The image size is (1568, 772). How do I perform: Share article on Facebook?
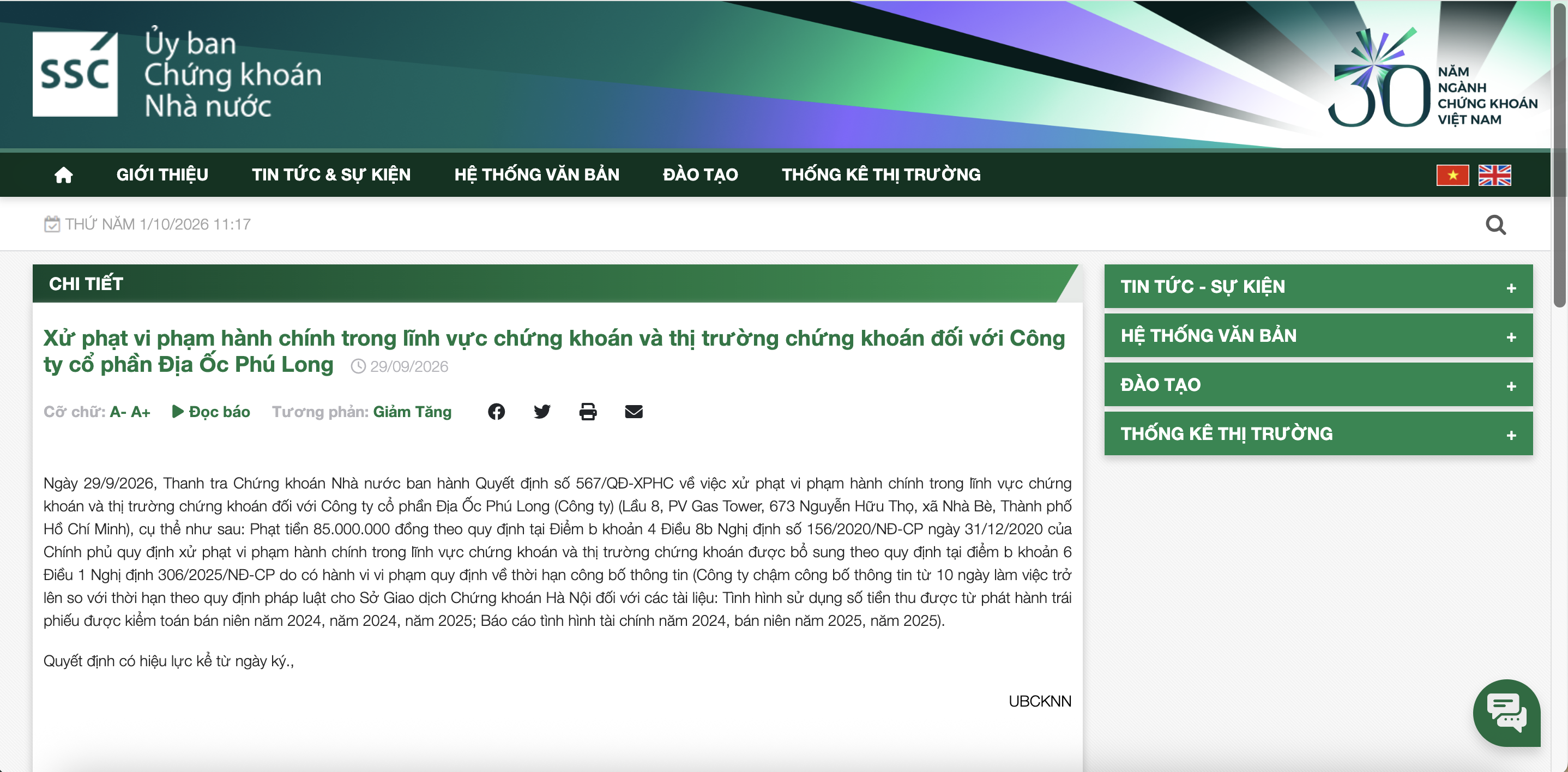(x=496, y=412)
